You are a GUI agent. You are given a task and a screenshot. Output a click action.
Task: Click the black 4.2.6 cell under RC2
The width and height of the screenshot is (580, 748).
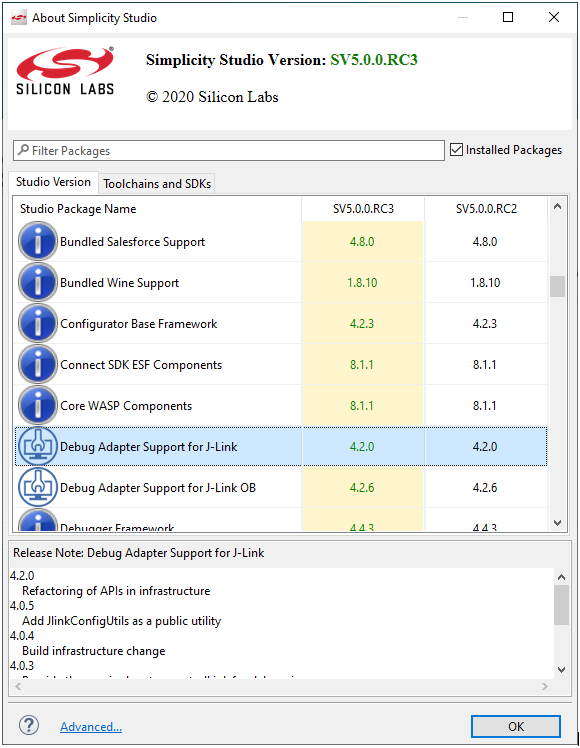point(485,488)
